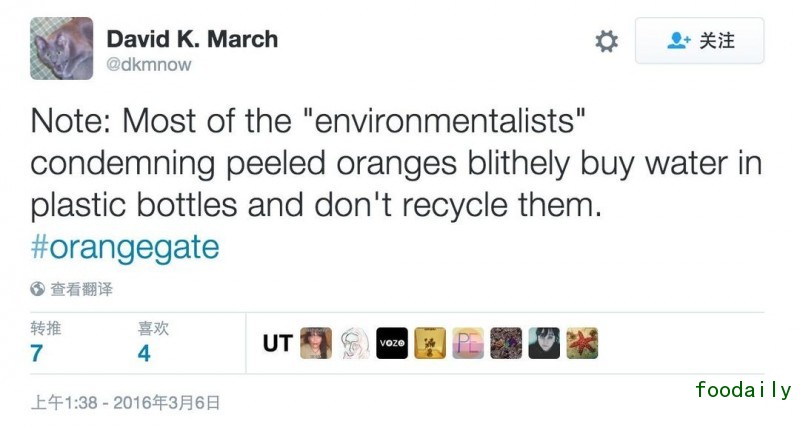The height and width of the screenshot is (427, 800).
Task: Open the #orangegate hashtag
Action: [125, 246]
